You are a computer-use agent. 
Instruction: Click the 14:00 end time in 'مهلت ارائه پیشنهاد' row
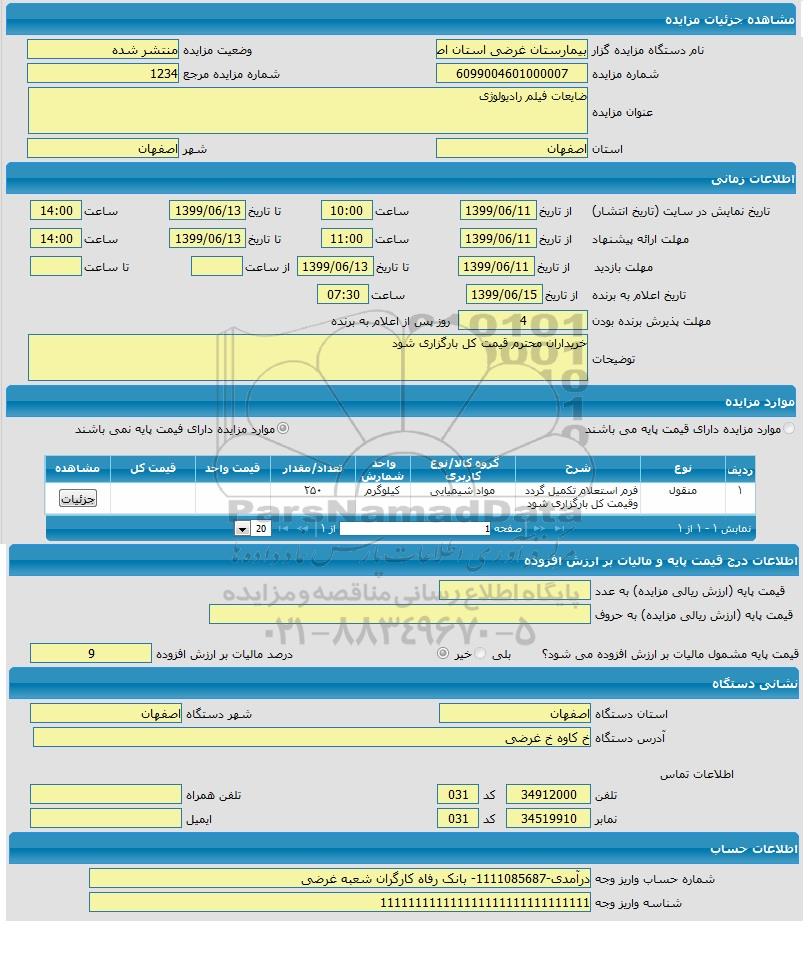pyautogui.click(x=56, y=238)
